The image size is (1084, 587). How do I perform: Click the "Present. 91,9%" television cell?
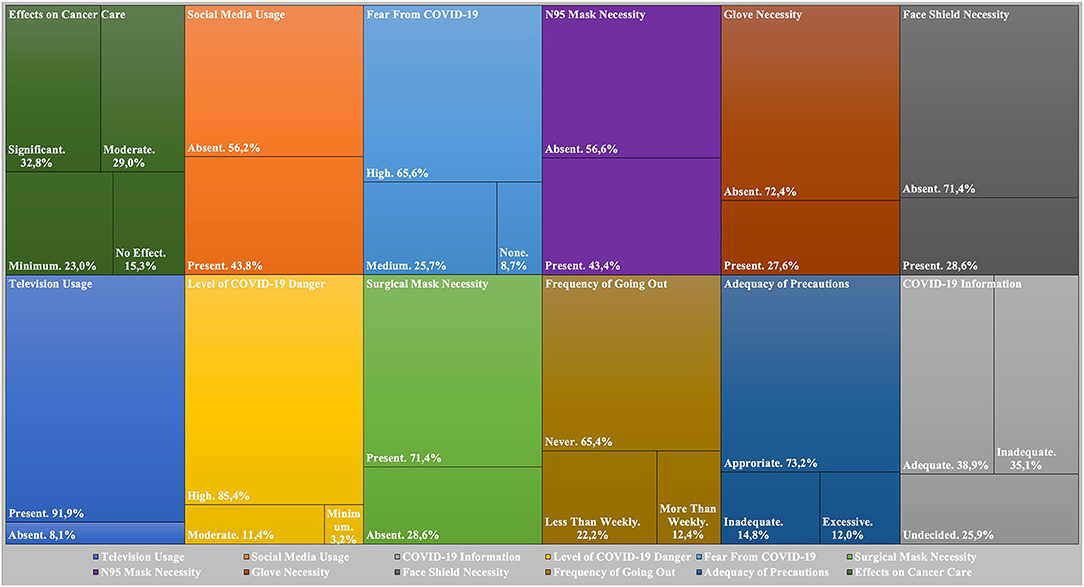(x=95, y=398)
